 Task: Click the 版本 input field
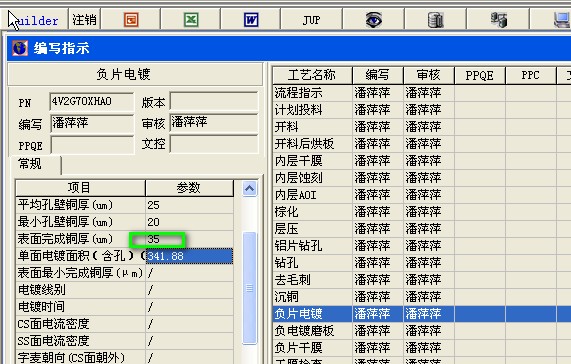click(214, 102)
